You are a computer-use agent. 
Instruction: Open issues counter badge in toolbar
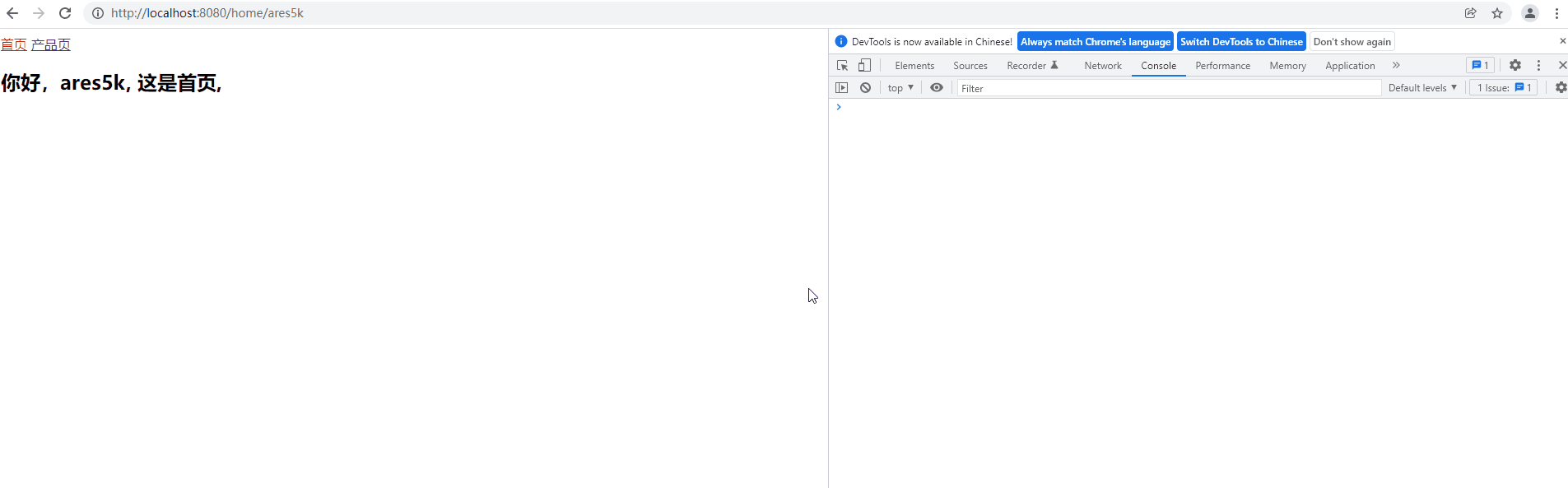[1480, 65]
